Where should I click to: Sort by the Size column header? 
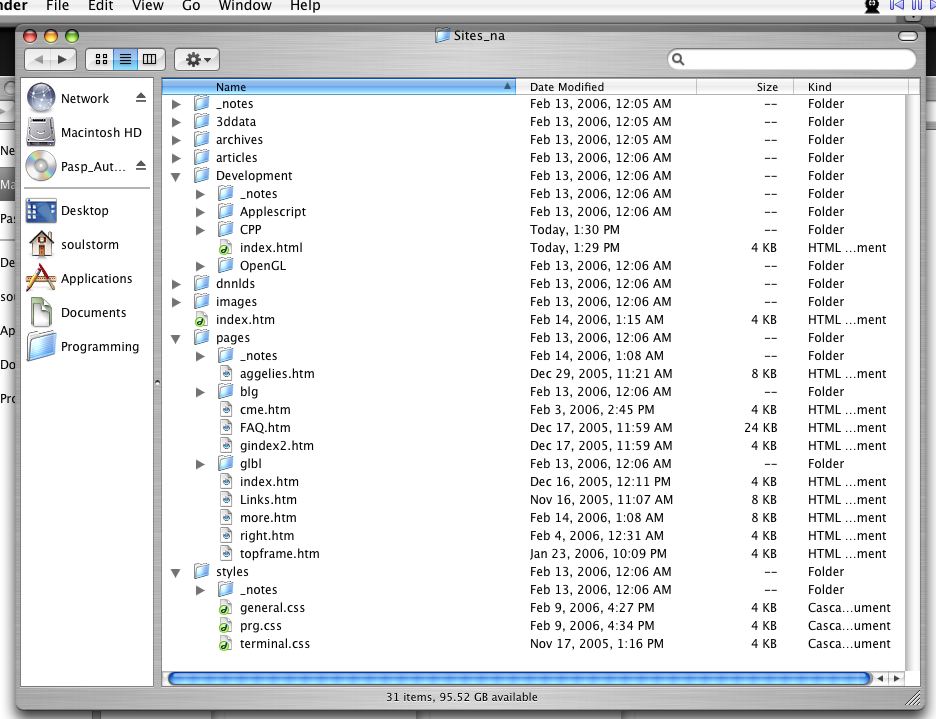pos(745,87)
